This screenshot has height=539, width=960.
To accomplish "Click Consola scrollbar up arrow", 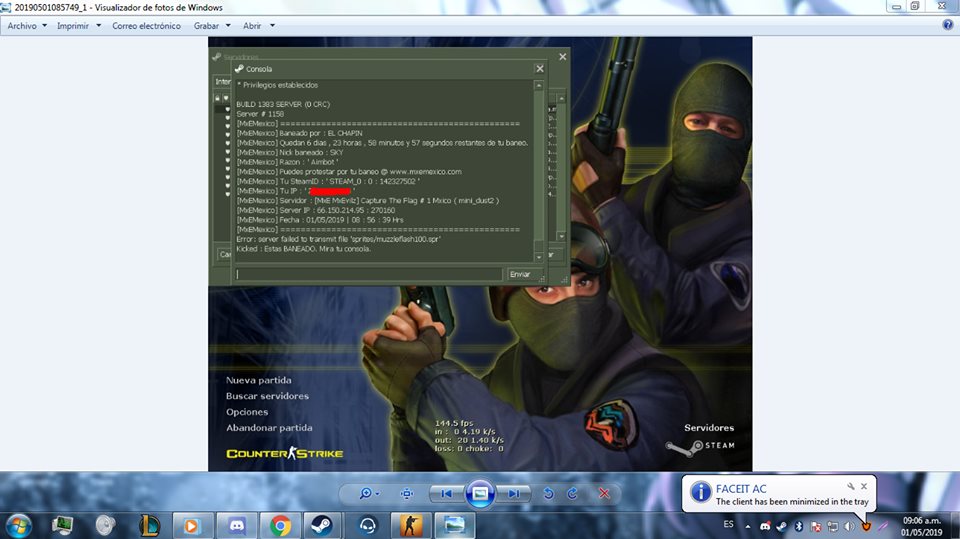I will point(539,86).
